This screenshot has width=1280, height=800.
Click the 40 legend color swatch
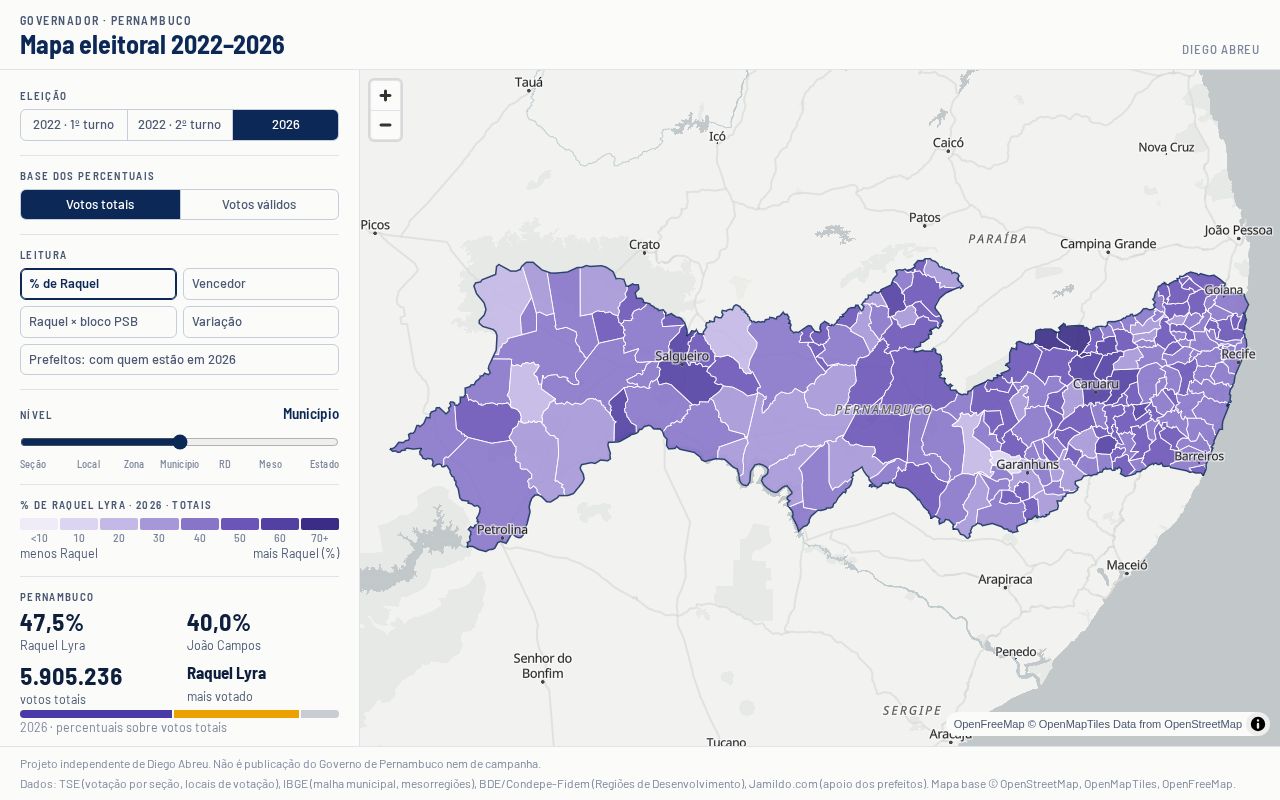coord(199,524)
